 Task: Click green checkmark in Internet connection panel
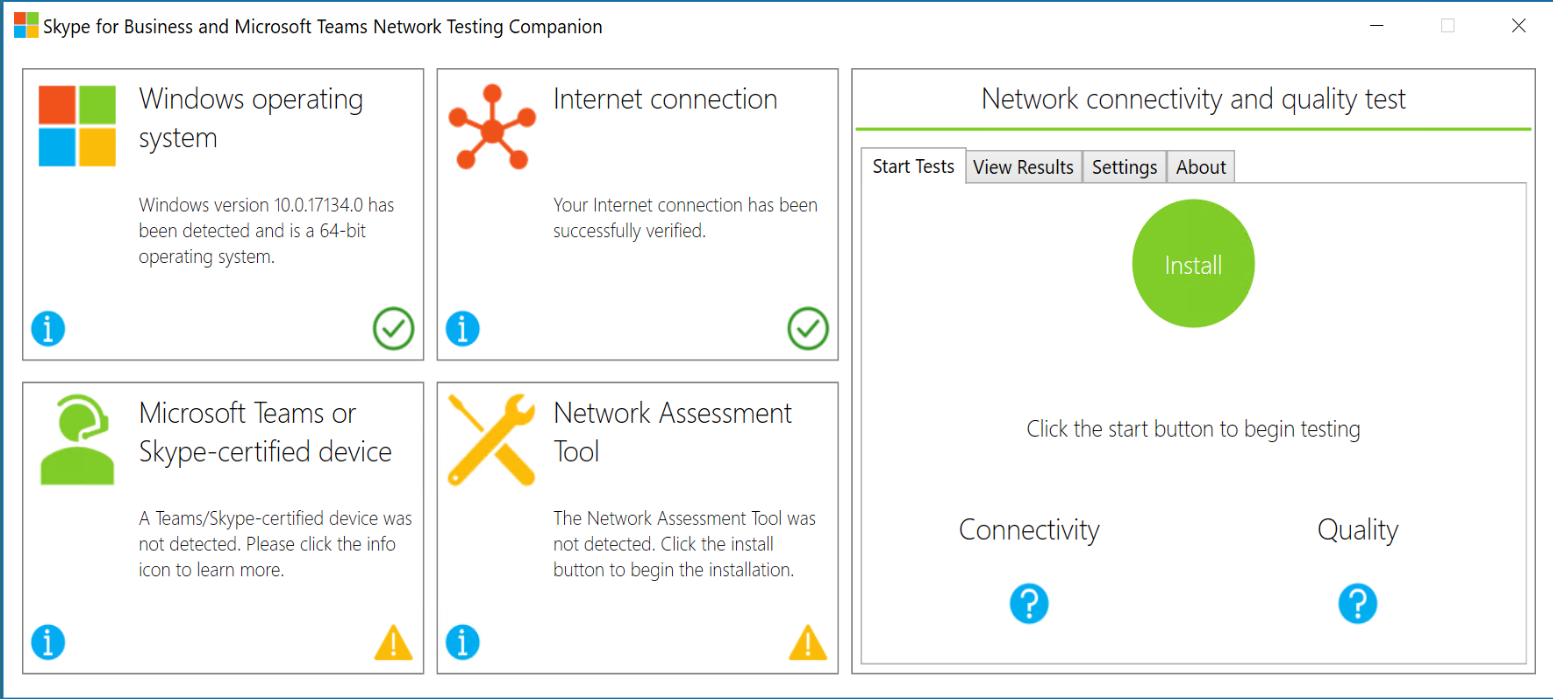coord(808,328)
